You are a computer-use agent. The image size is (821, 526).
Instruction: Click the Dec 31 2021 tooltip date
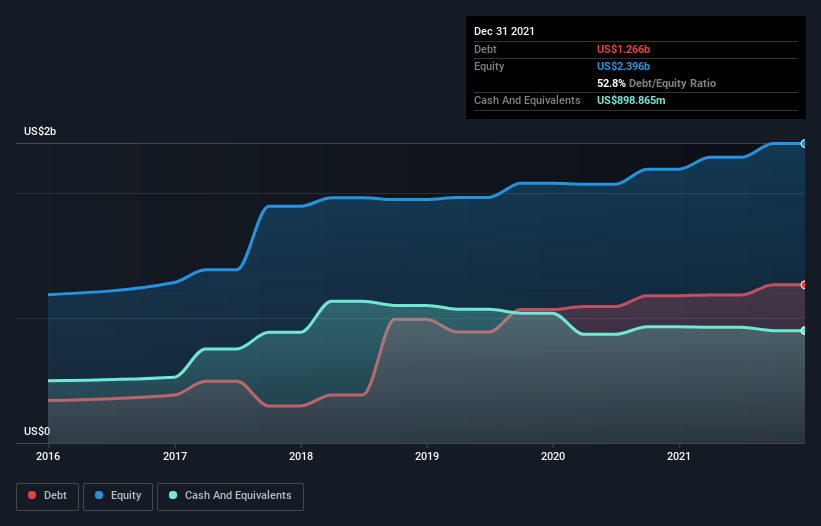(504, 31)
